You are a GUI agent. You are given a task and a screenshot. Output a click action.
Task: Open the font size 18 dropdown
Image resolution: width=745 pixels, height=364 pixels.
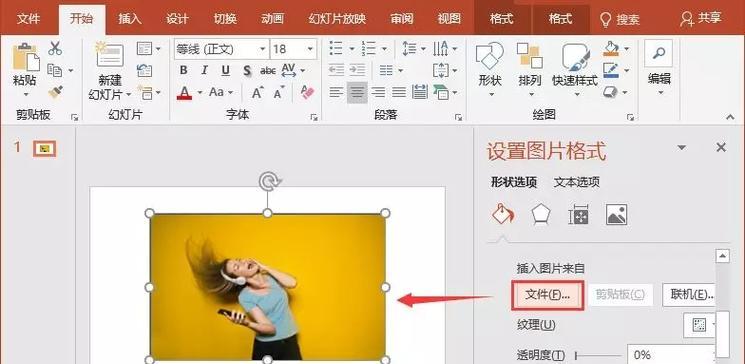310,49
